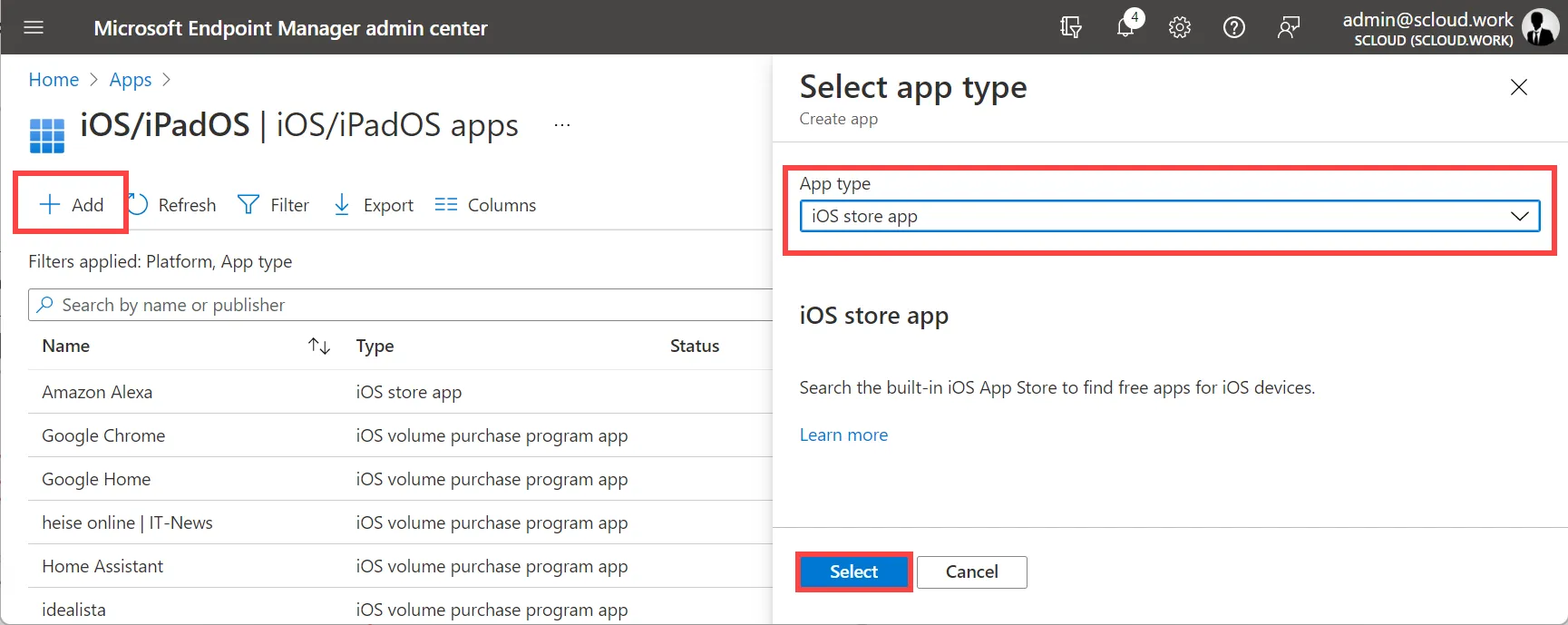
Task: Expand the App type dropdown
Action: 1170,216
